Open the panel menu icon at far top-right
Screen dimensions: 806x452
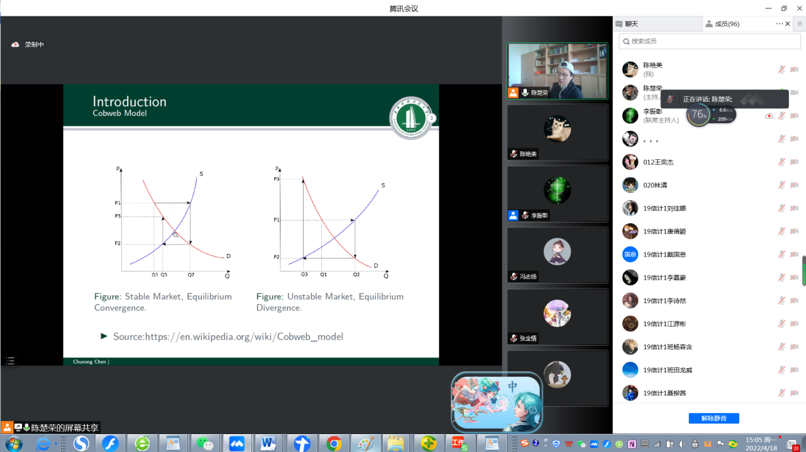[799, 24]
